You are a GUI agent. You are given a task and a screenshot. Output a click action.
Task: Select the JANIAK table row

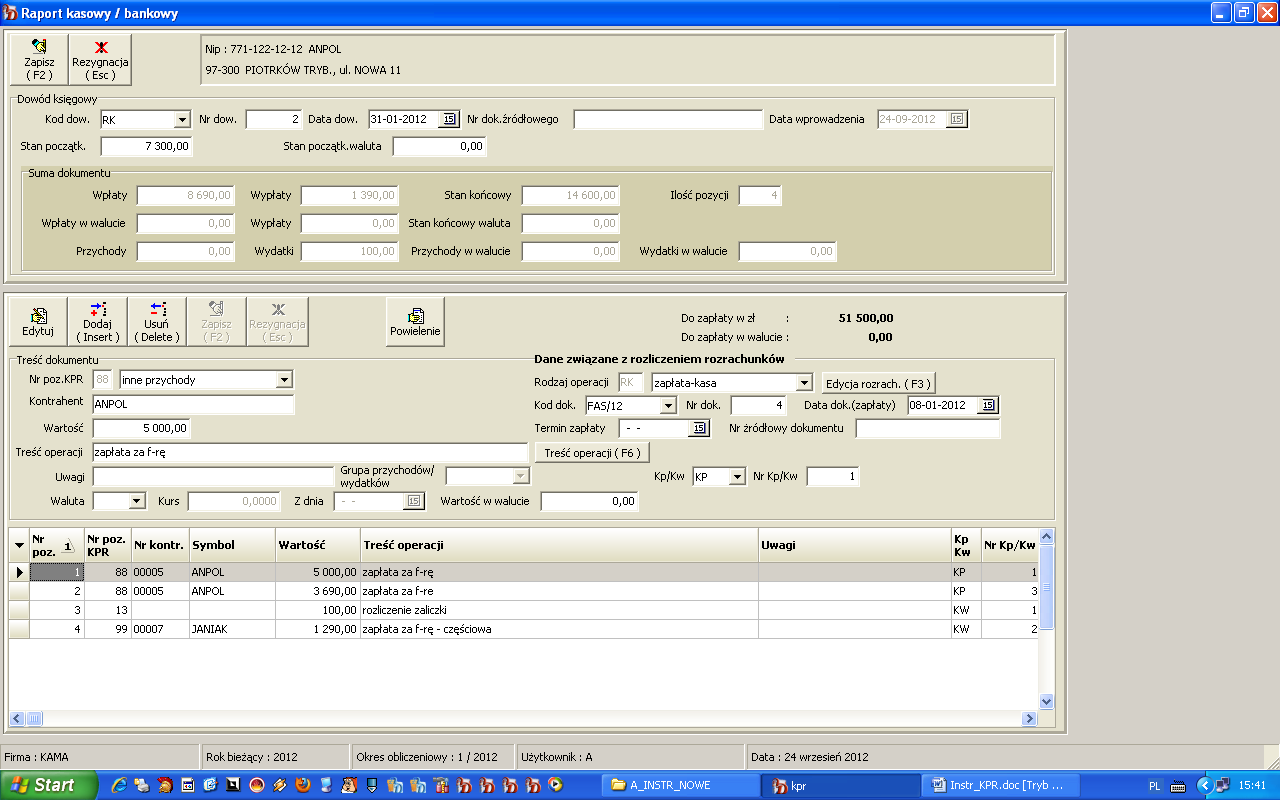tap(524, 629)
